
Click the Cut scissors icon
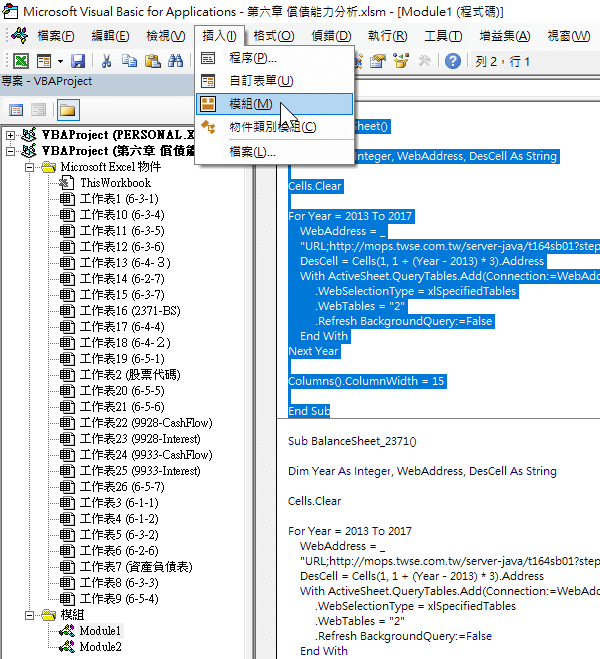pyautogui.click(x=106, y=61)
